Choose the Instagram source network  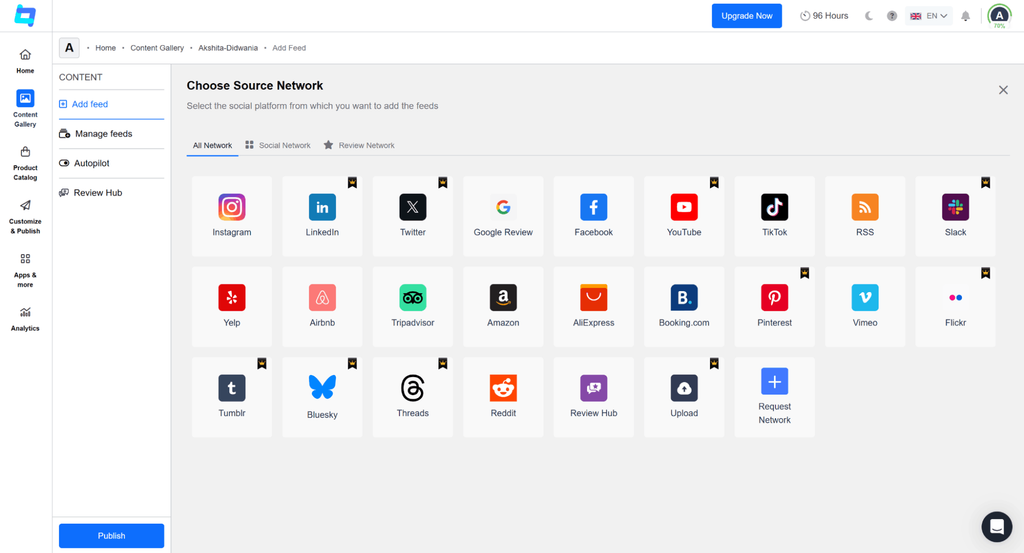[x=232, y=216]
